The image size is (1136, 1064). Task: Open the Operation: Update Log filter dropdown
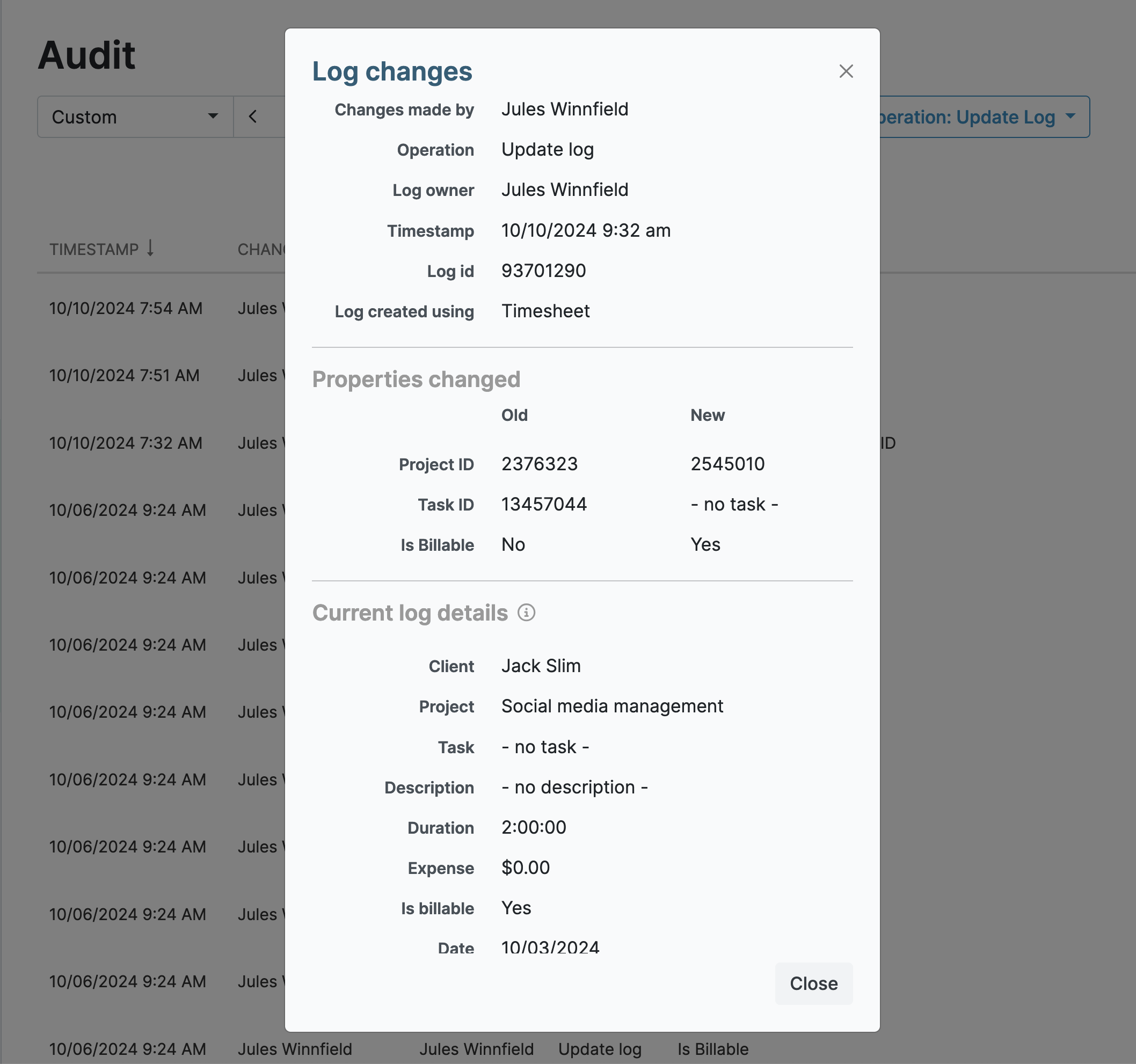[984, 116]
